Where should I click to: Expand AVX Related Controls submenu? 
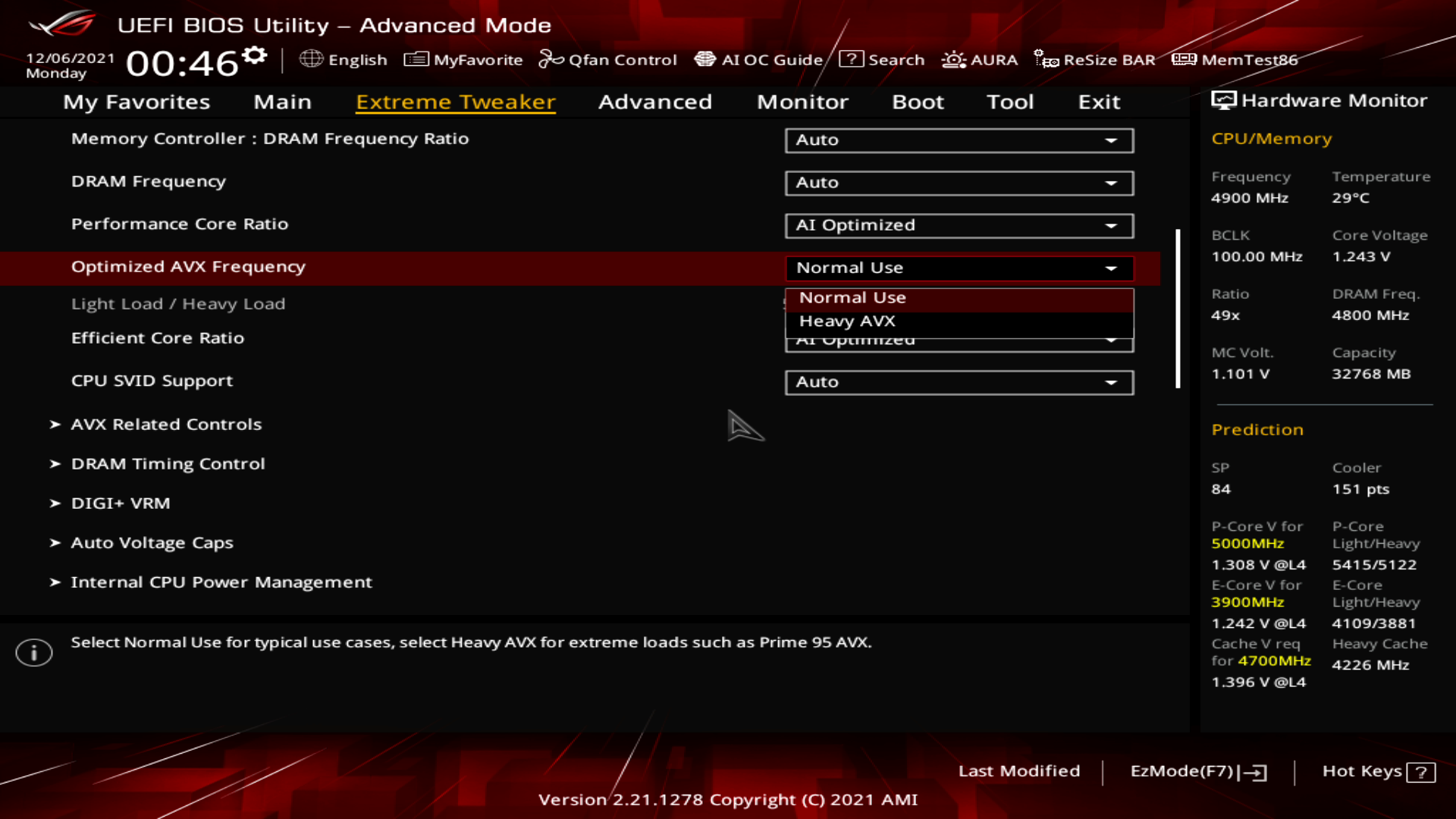click(166, 425)
